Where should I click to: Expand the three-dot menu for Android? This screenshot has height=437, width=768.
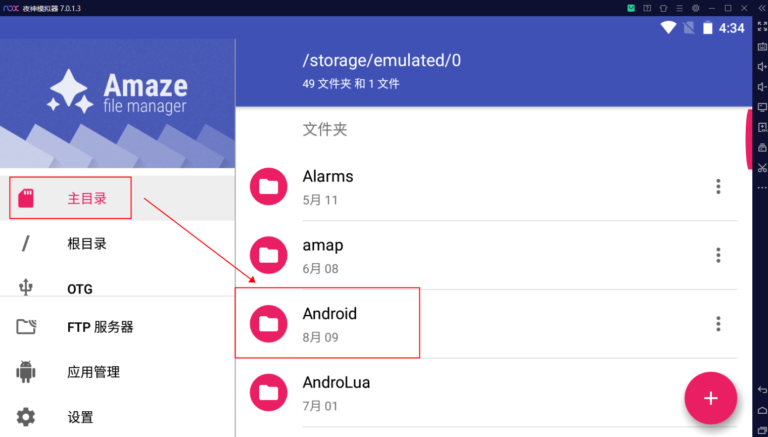tap(718, 324)
